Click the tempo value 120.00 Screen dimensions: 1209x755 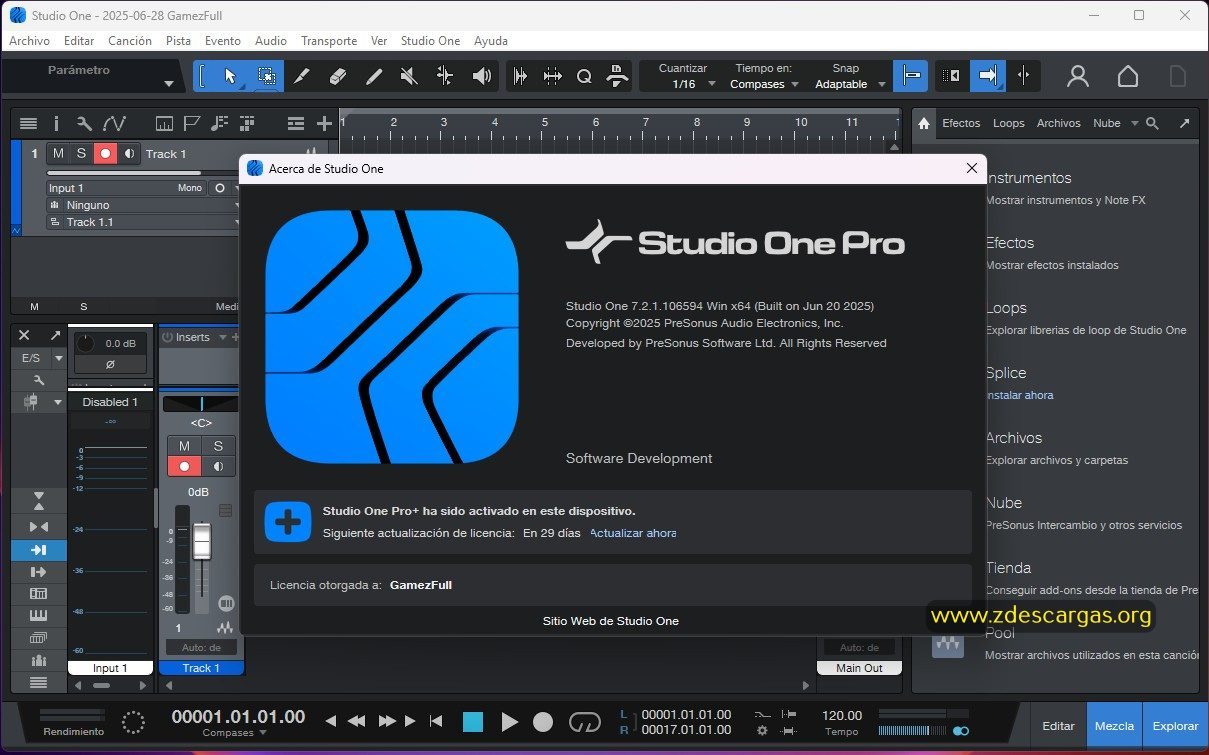pos(842,715)
